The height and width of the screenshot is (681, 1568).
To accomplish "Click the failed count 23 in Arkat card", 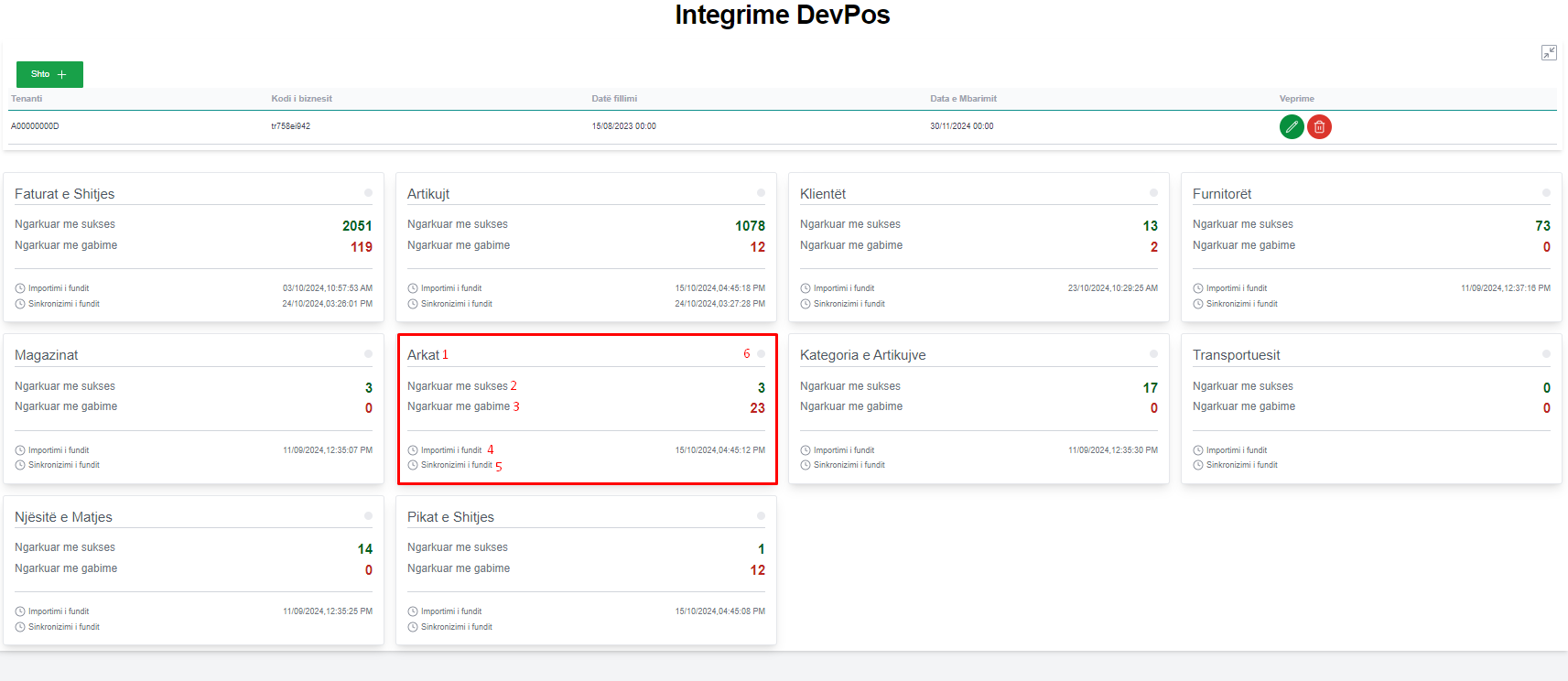I will [x=757, y=408].
